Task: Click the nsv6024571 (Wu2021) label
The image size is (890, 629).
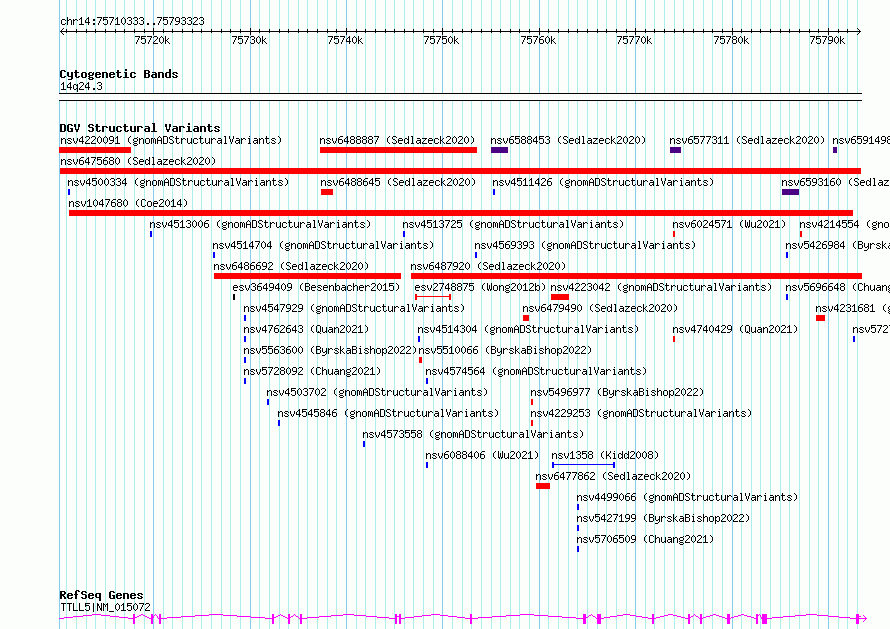Action: (729, 224)
